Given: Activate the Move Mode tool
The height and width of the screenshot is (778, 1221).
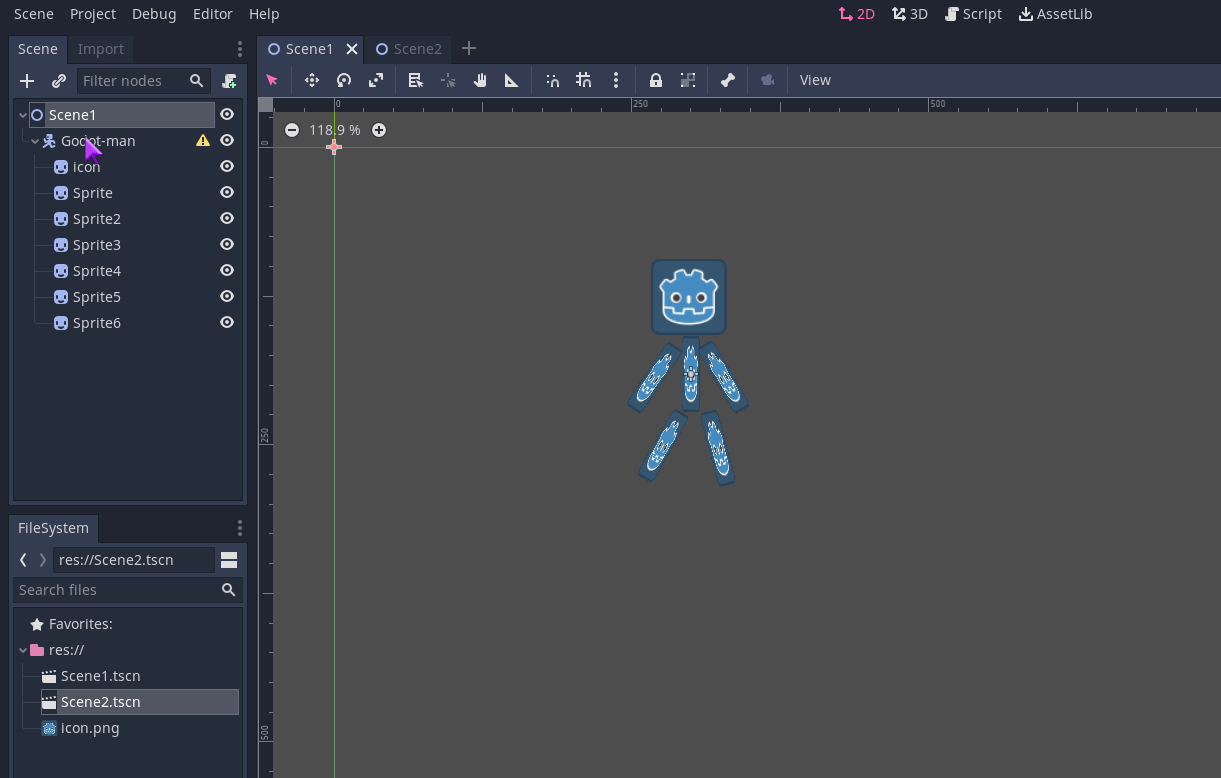Looking at the screenshot, I should pos(312,80).
